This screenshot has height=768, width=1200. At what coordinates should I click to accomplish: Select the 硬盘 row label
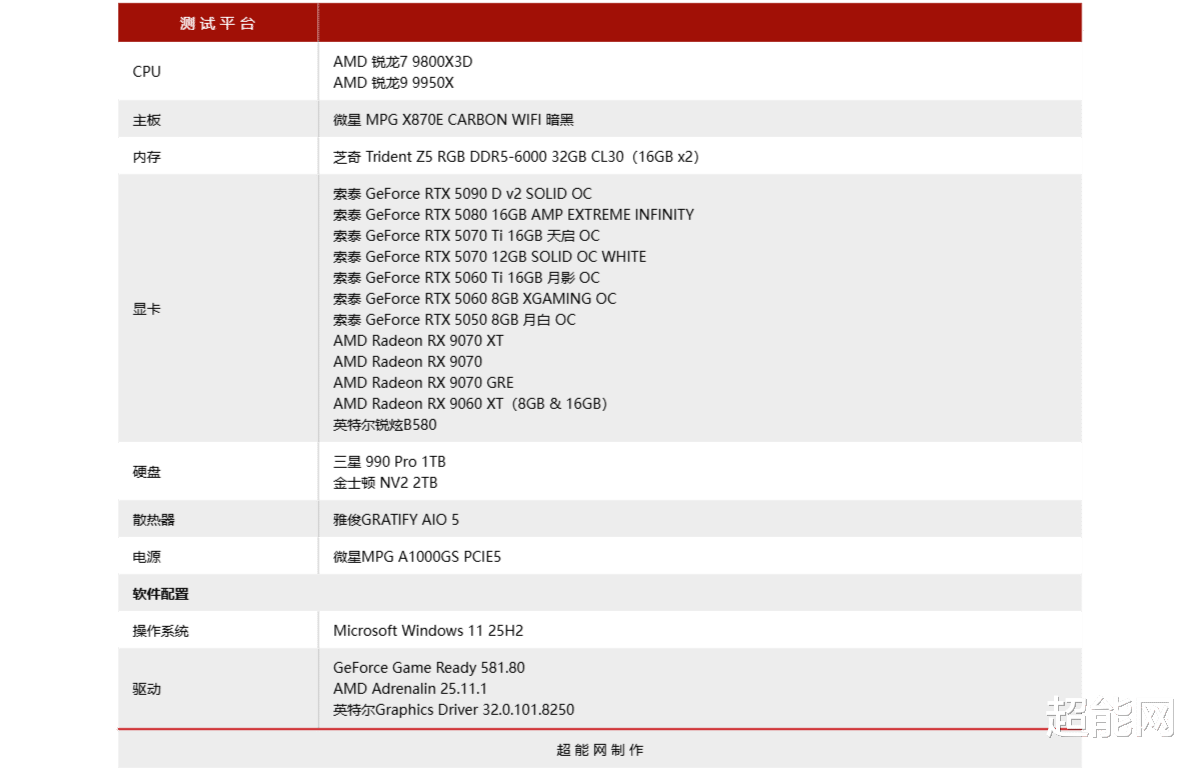click(146, 472)
